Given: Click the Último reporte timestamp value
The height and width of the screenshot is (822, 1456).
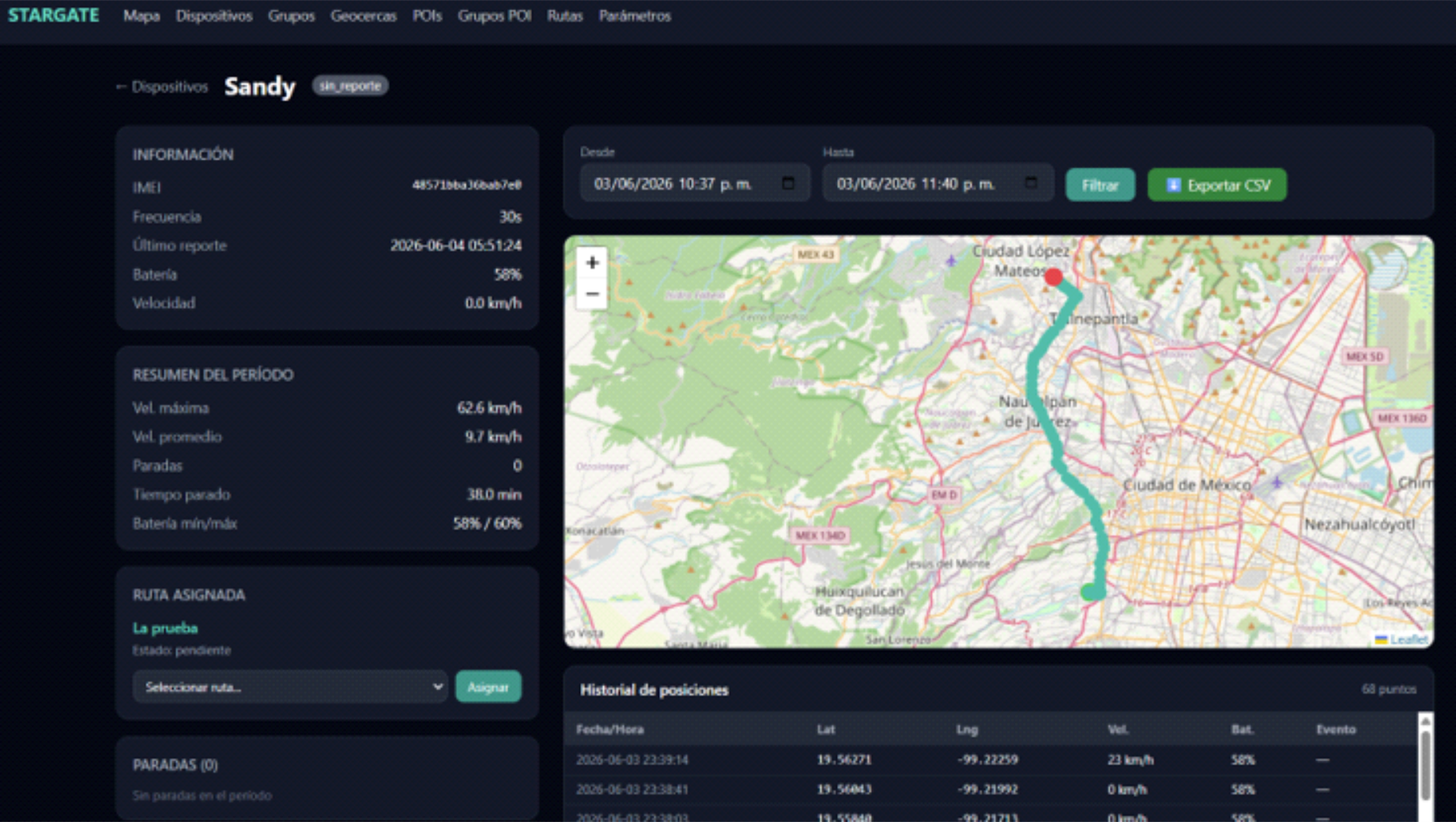Looking at the screenshot, I should pos(456,245).
